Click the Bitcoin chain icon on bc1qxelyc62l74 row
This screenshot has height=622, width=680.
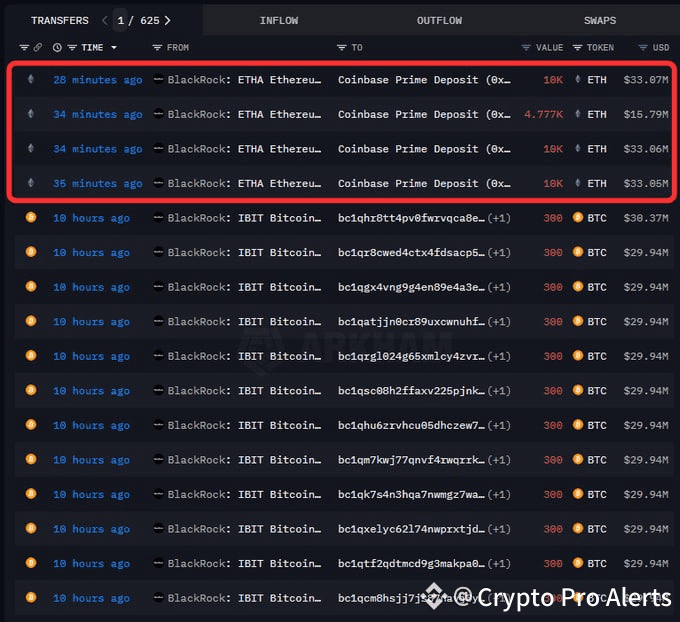(31, 528)
